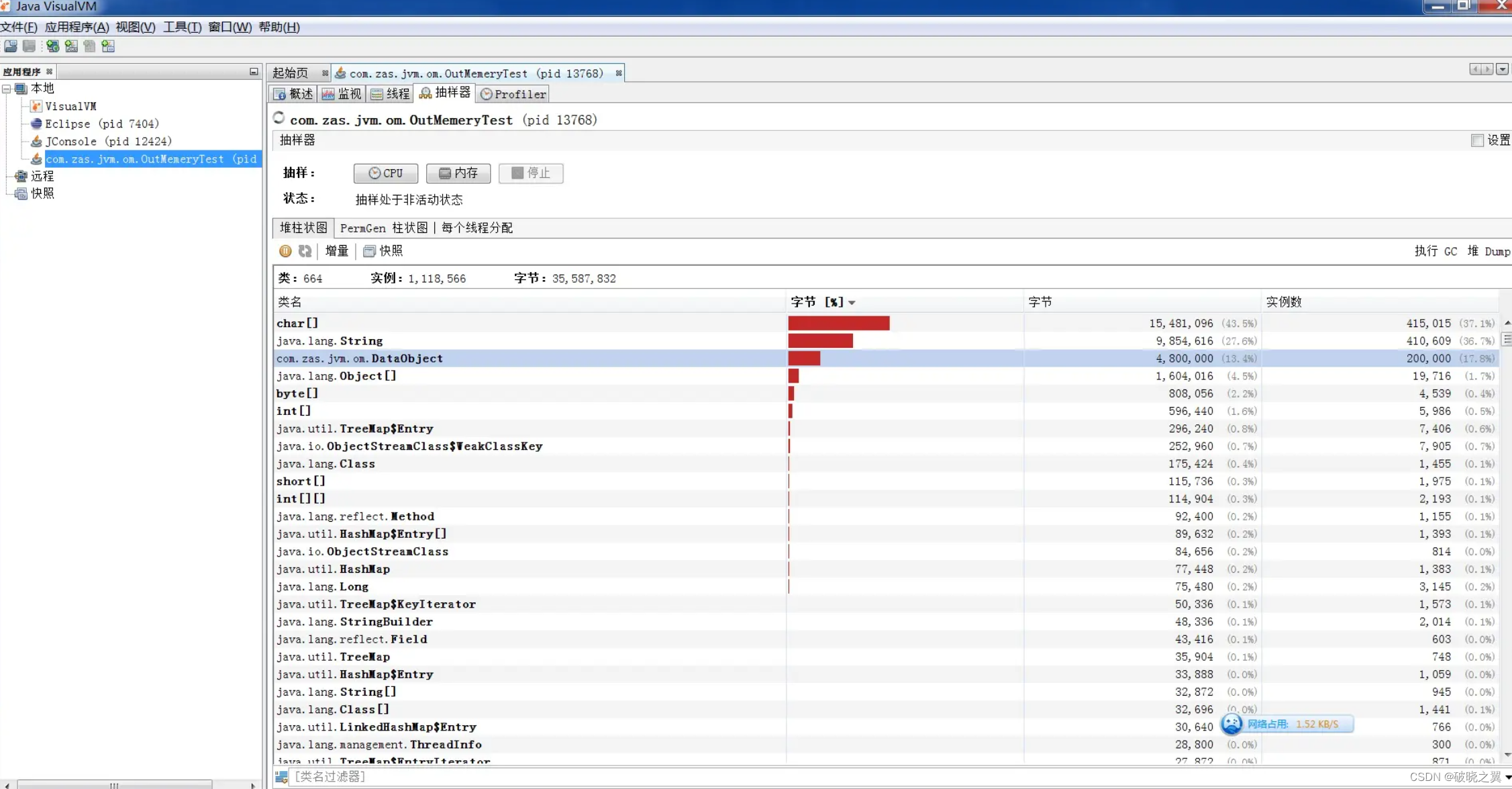The height and width of the screenshot is (789, 1512).
Task: Open the Profiler tab
Action: (x=513, y=94)
